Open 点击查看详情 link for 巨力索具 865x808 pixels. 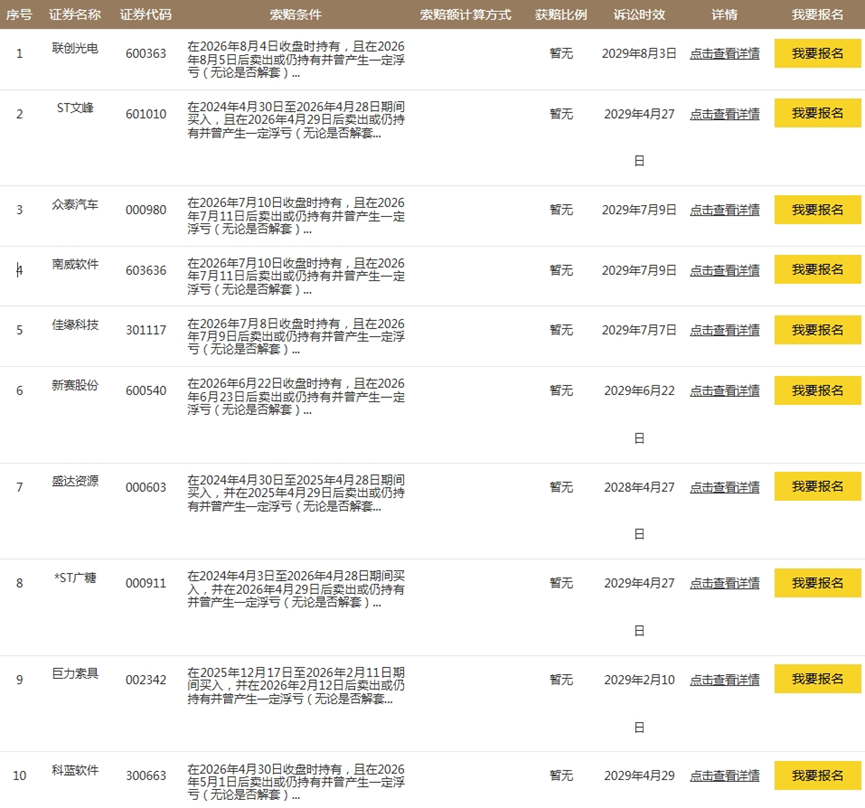point(724,679)
